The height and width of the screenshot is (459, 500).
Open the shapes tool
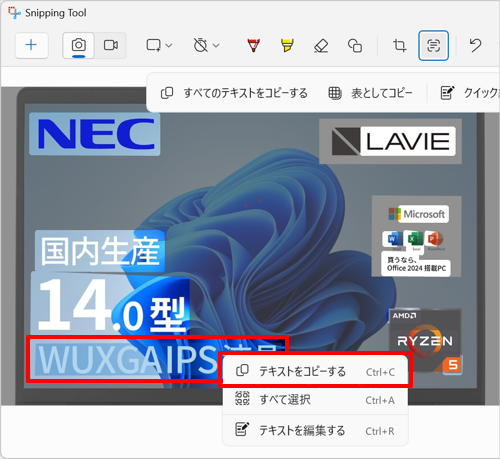click(355, 45)
